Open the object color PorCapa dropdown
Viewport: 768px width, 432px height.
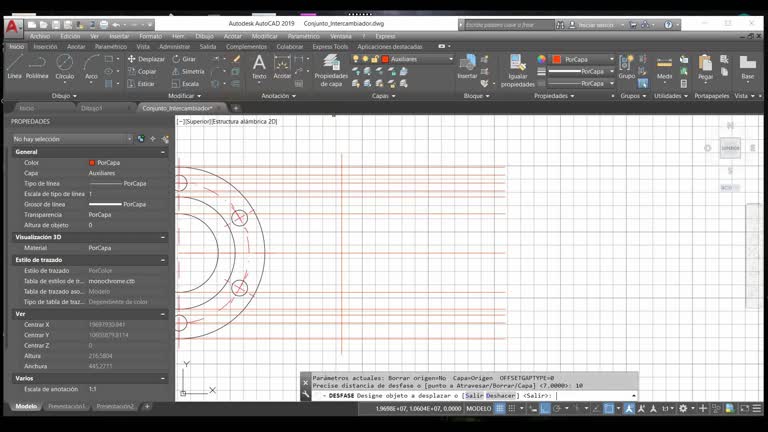point(582,59)
